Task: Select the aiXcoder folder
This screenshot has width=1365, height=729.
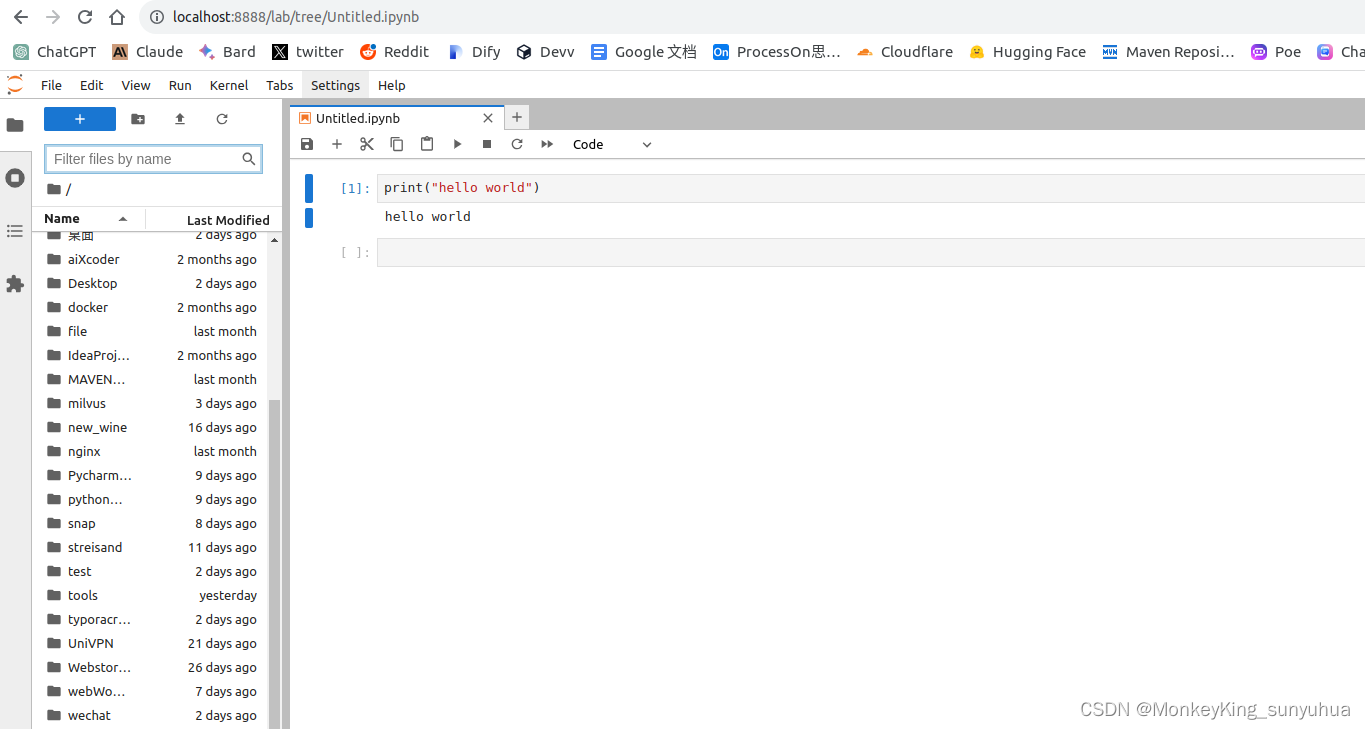Action: 152,259
